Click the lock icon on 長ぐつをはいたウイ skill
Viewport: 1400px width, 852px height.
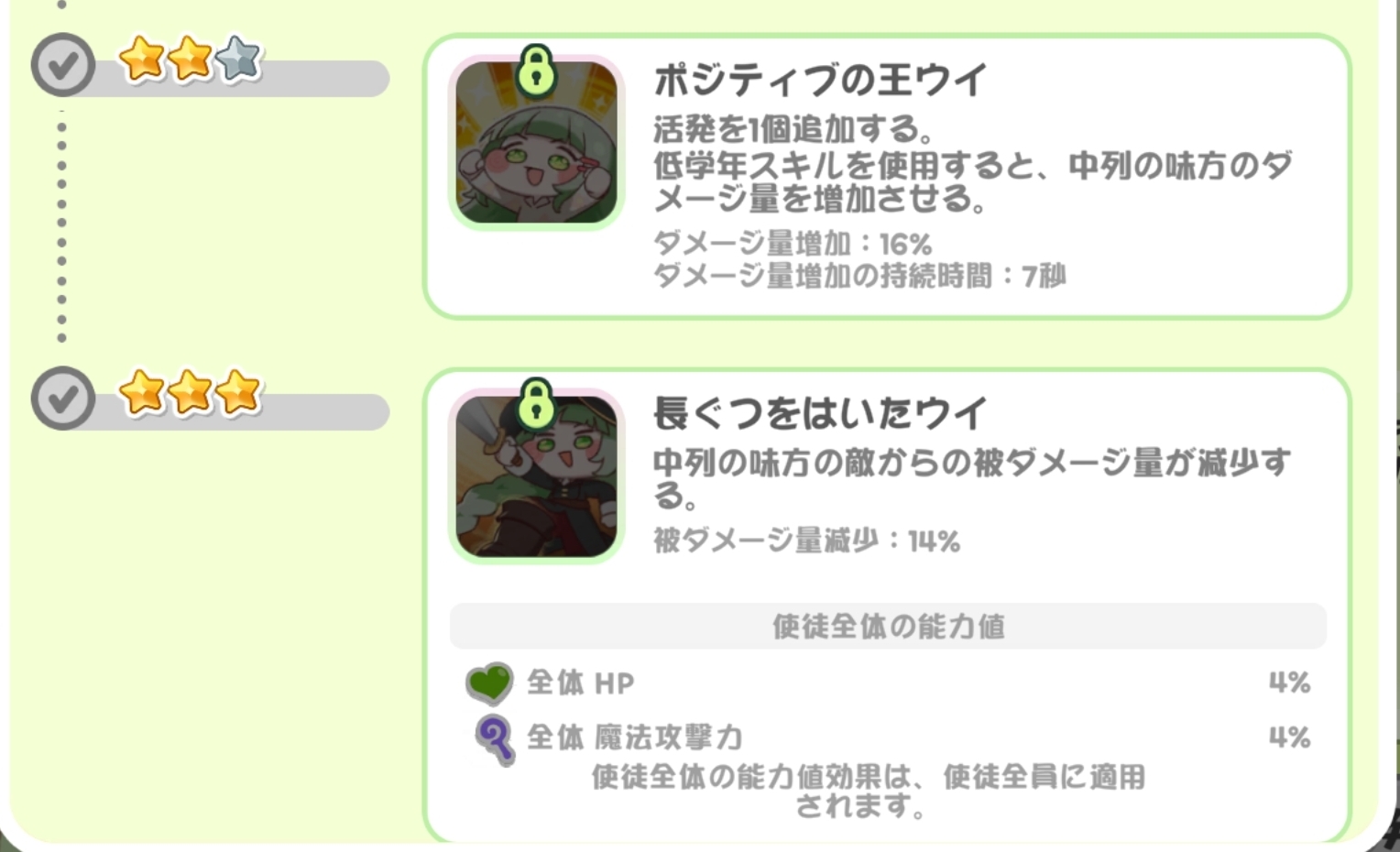coord(536,404)
